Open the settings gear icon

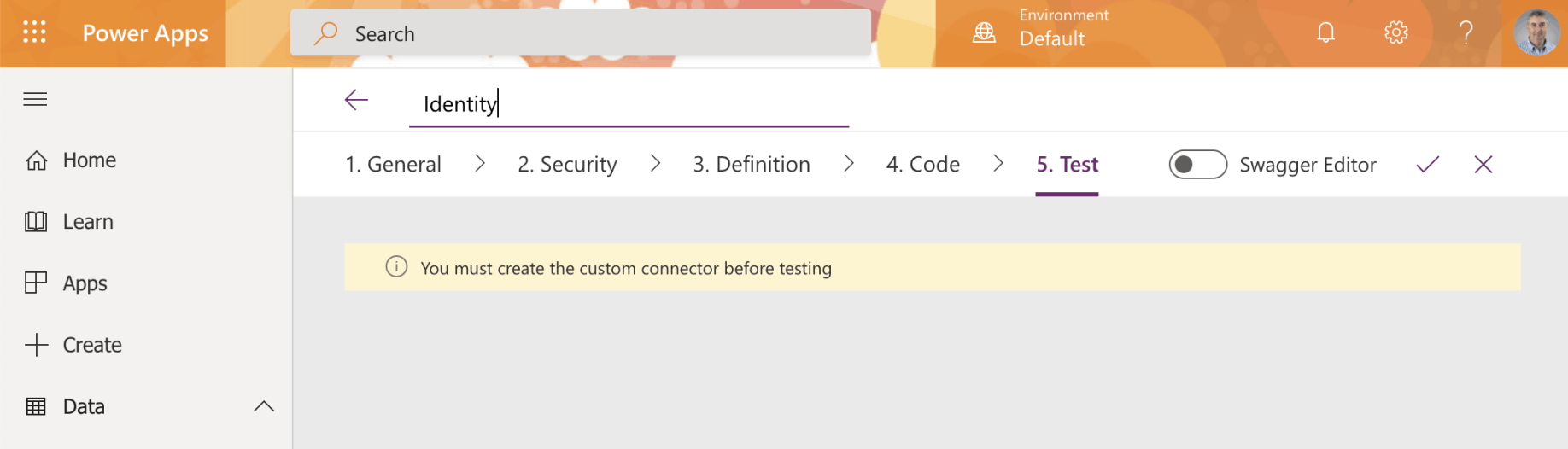pos(1395,32)
